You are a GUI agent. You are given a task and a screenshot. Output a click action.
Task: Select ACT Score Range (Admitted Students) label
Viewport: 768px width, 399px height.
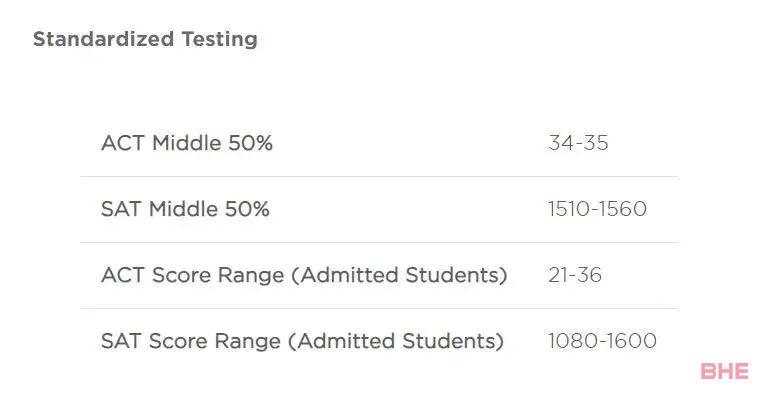click(x=304, y=275)
